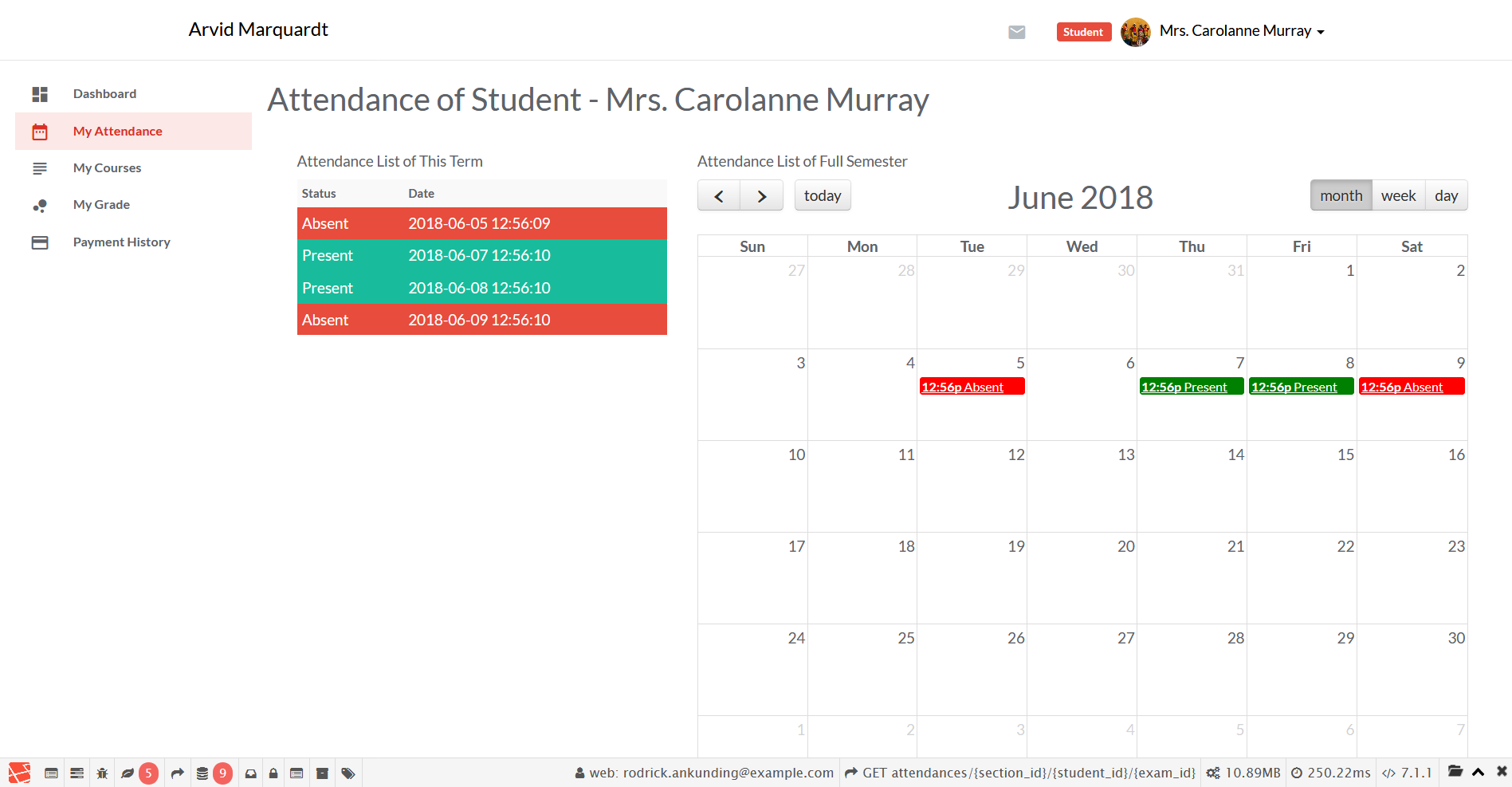Image resolution: width=1512 pixels, height=787 pixels.
Task: Select June 20 in the calendar
Action: click(x=1082, y=578)
